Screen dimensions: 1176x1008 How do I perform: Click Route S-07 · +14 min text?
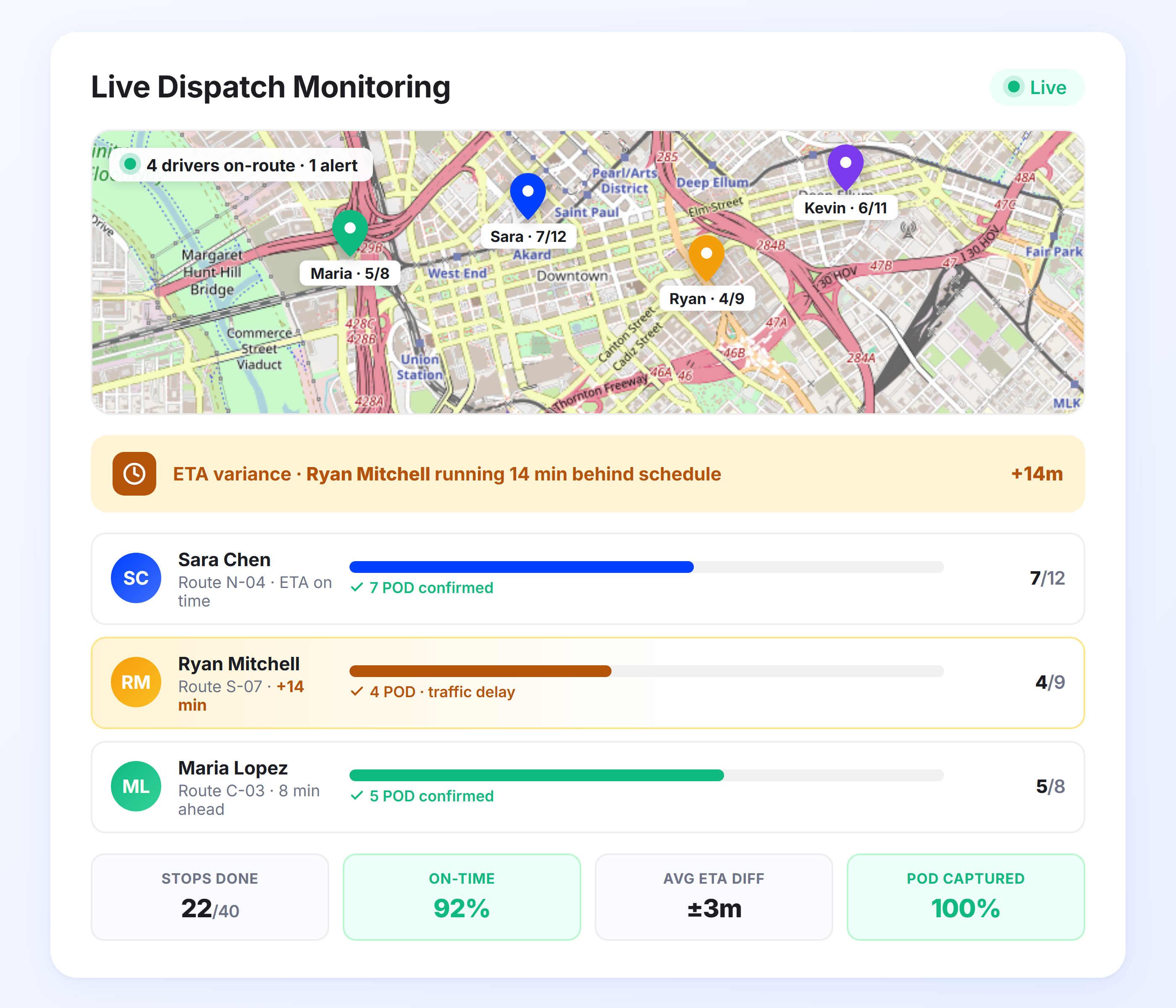point(241,696)
